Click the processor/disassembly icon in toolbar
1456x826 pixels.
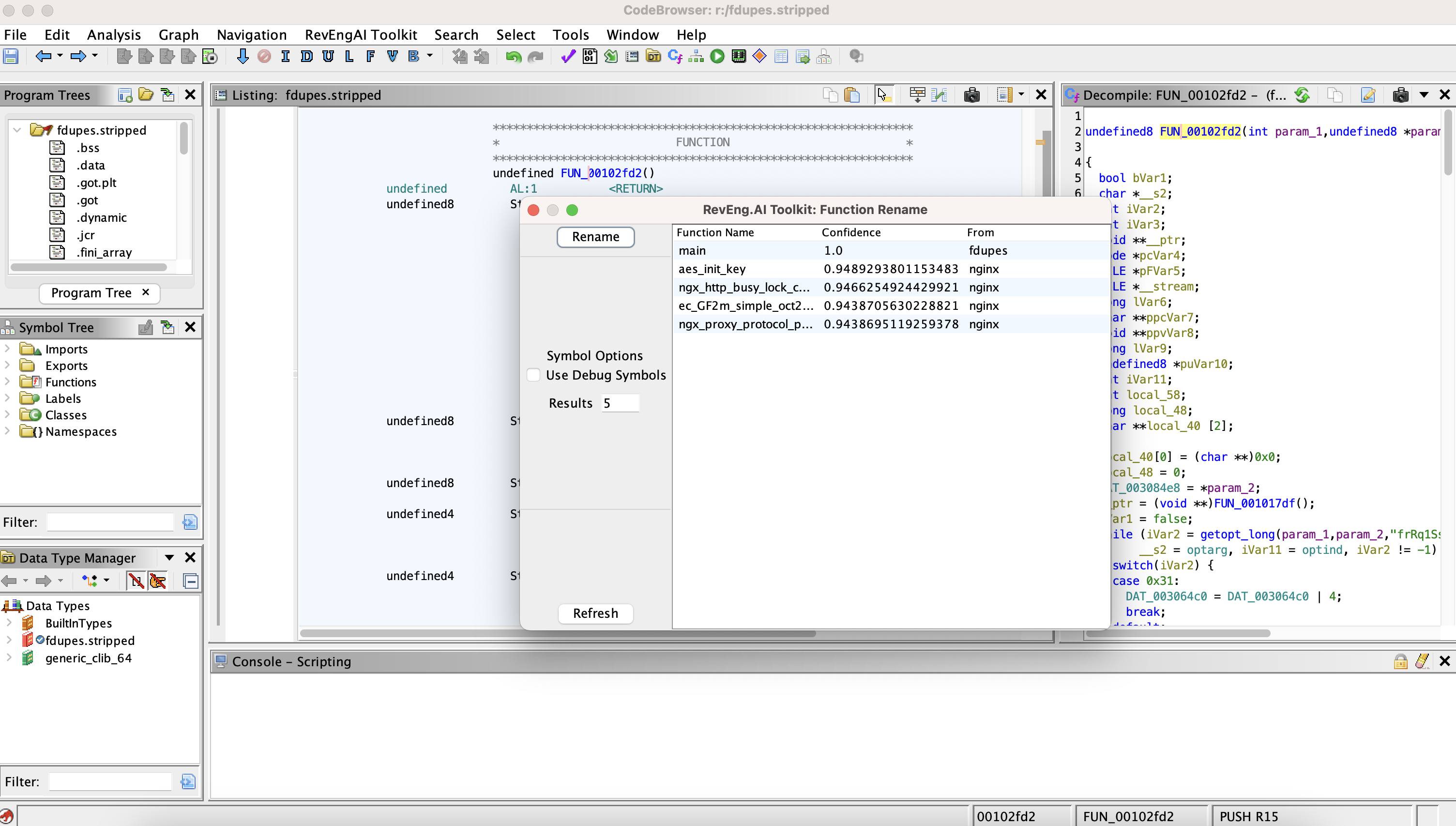point(739,56)
